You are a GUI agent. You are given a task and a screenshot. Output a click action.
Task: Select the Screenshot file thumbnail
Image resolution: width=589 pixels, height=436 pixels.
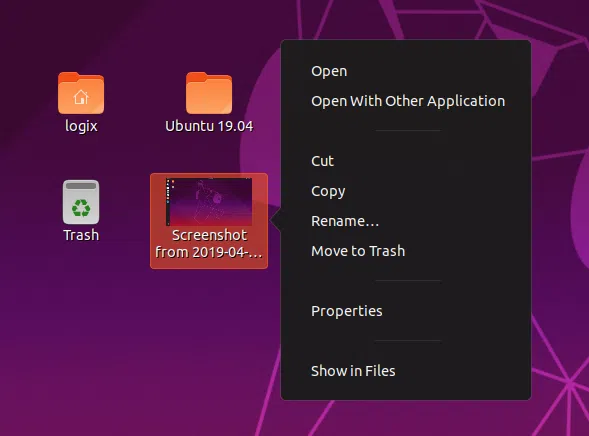pyautogui.click(x=209, y=202)
